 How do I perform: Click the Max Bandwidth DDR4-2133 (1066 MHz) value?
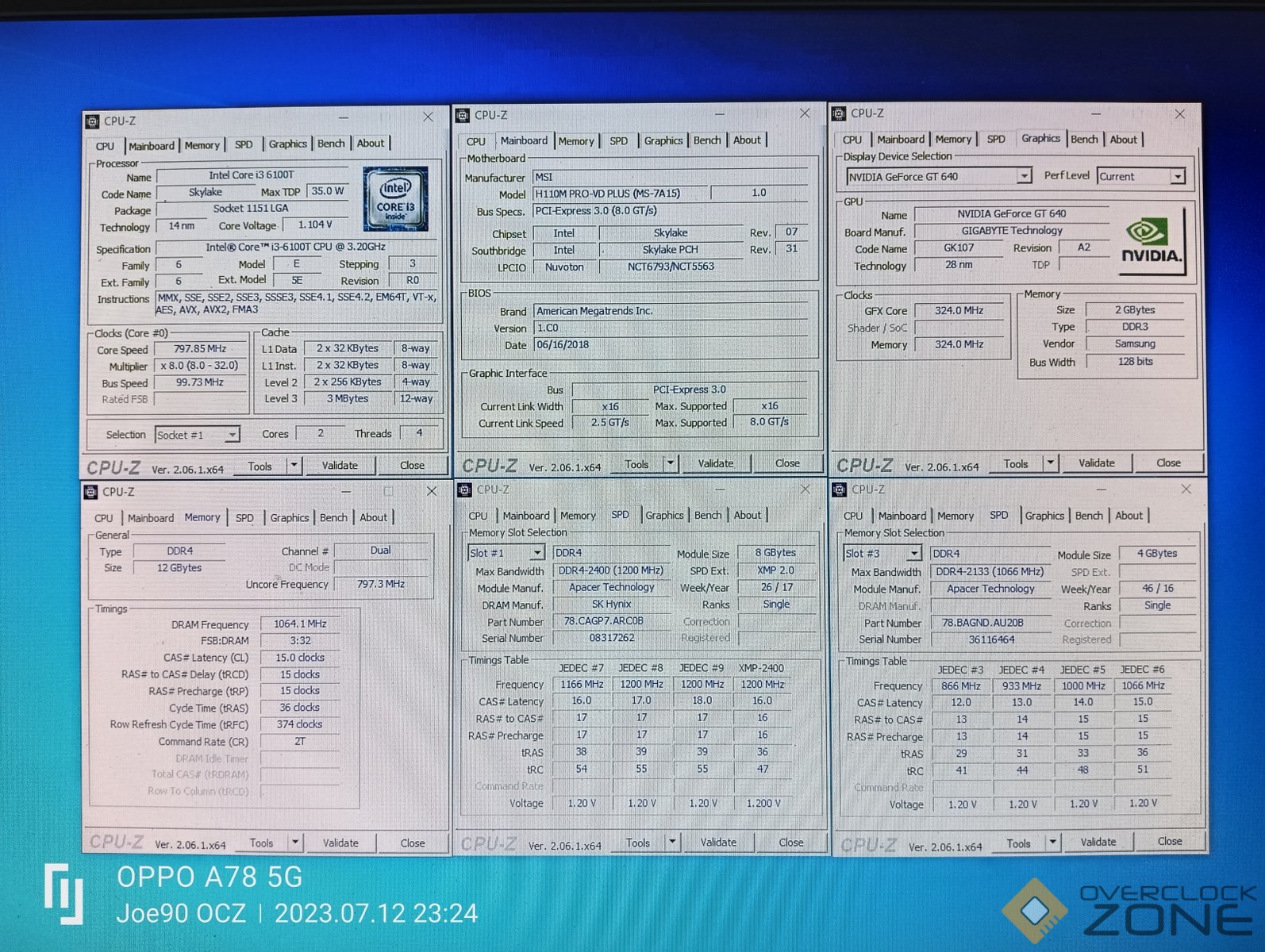989,571
